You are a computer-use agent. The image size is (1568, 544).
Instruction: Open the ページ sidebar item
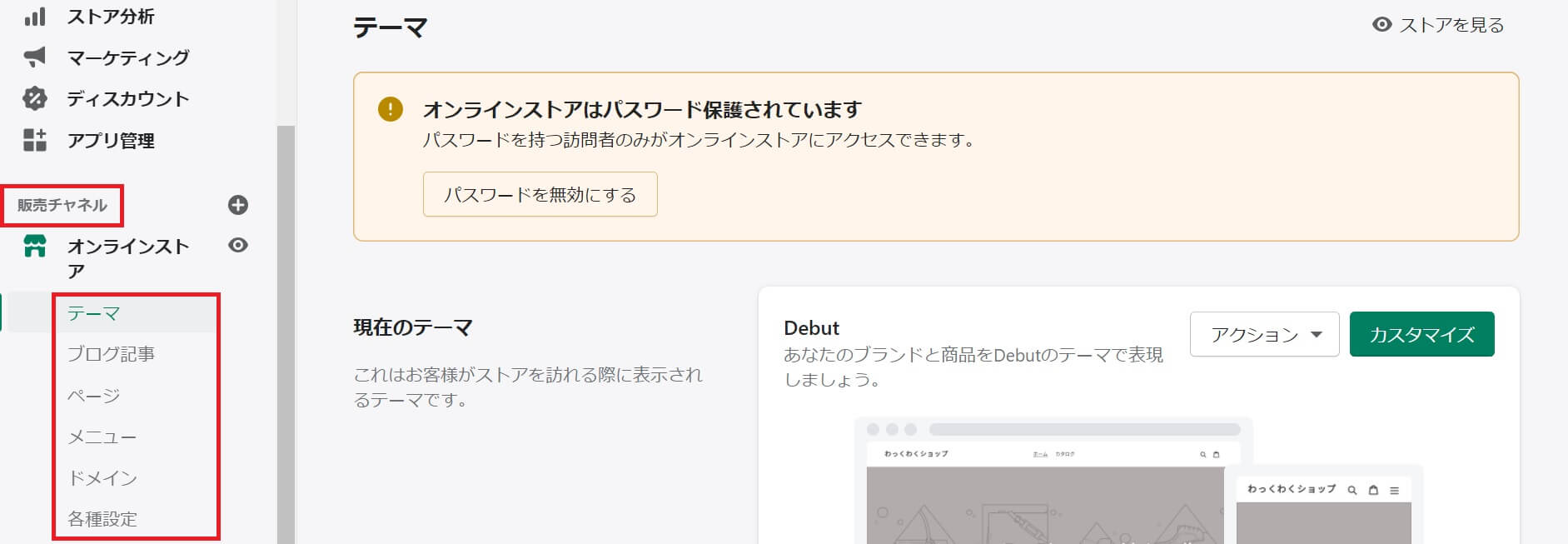pyautogui.click(x=94, y=396)
